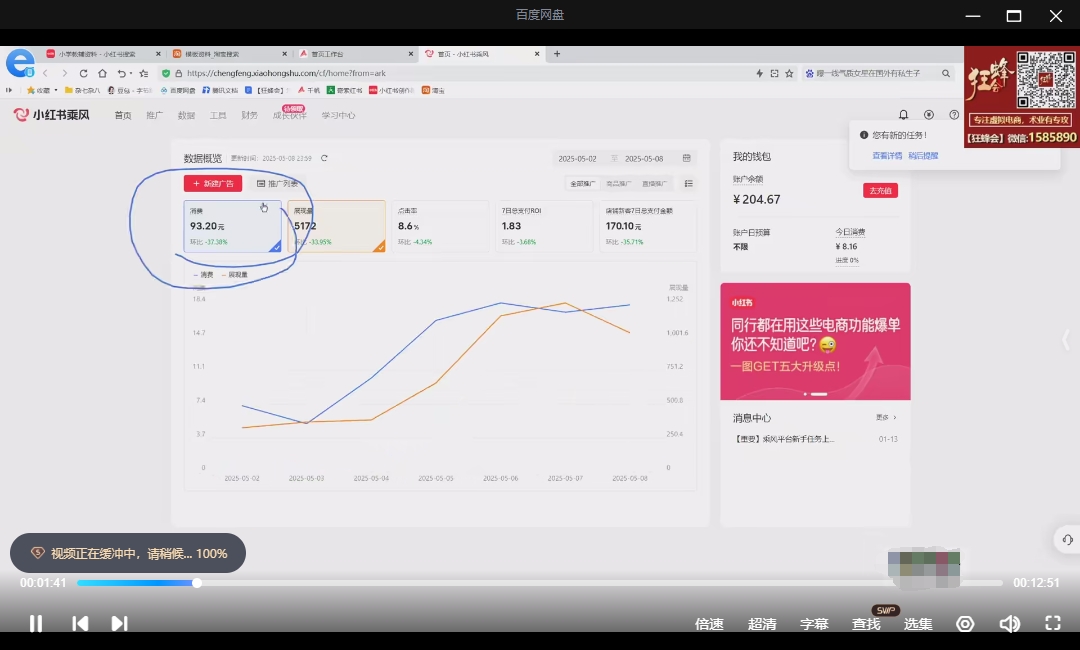Click the 去充值 recharge button

880,191
